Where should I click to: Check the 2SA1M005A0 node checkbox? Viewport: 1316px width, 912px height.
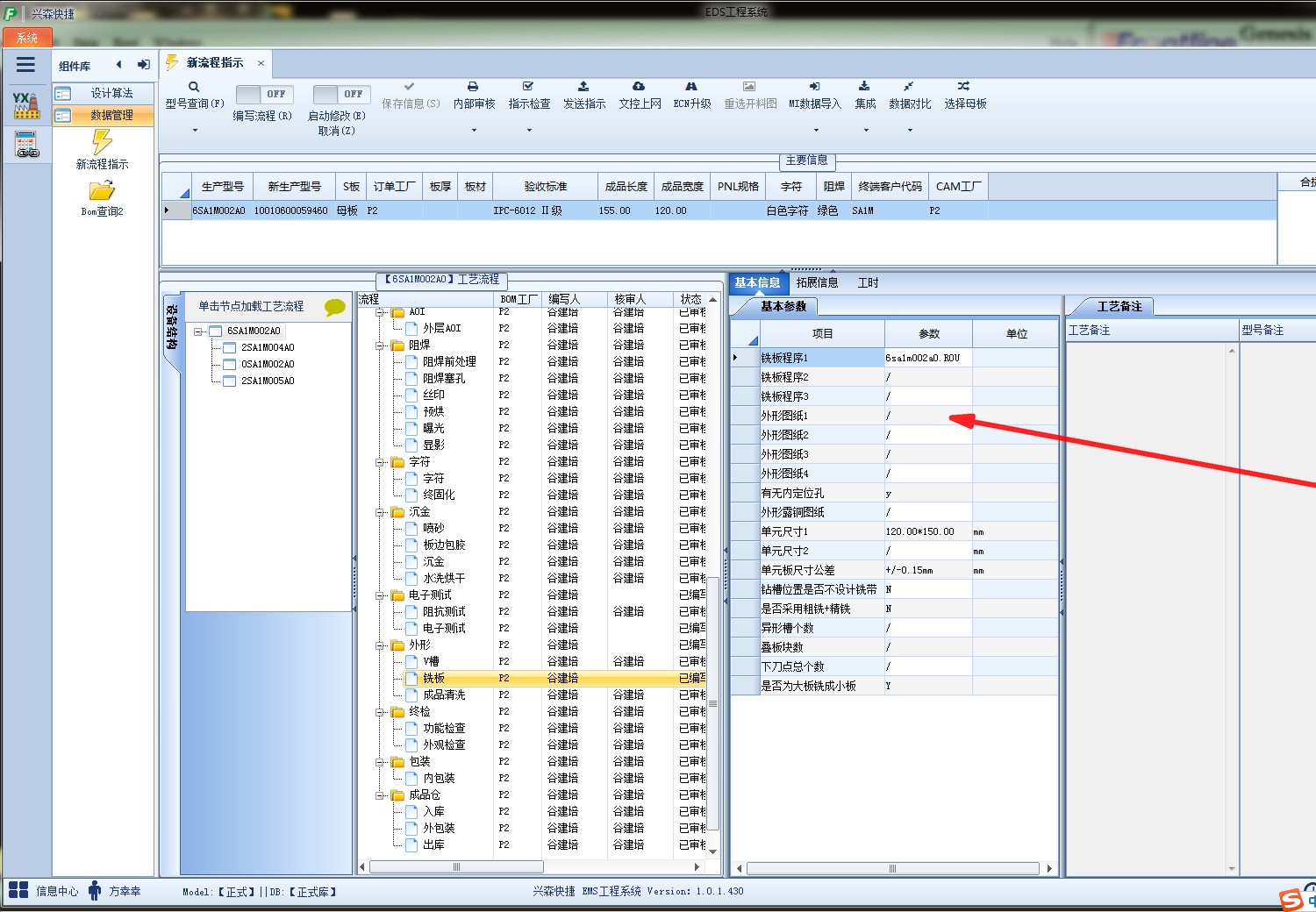tap(230, 381)
